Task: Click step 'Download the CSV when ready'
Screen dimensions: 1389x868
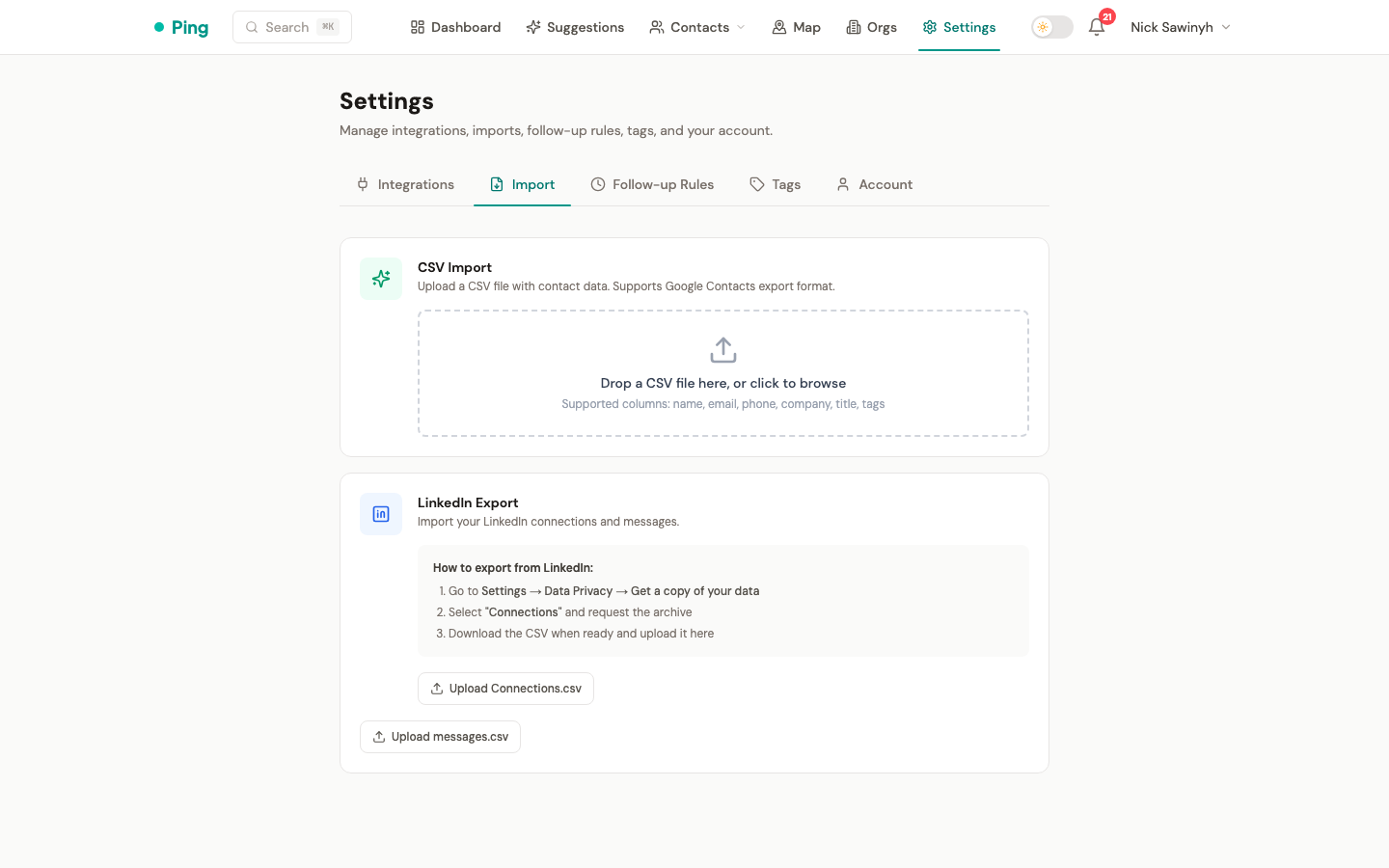Action: [576, 634]
